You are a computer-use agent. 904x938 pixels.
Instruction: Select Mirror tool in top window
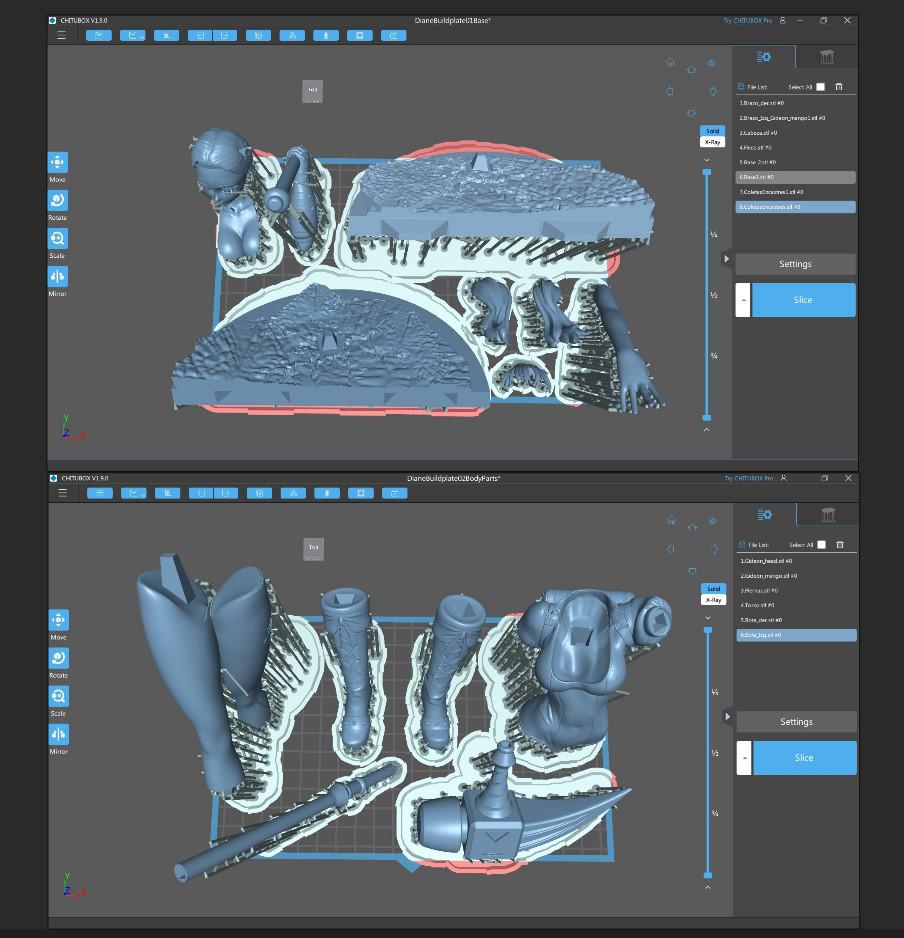tap(57, 276)
